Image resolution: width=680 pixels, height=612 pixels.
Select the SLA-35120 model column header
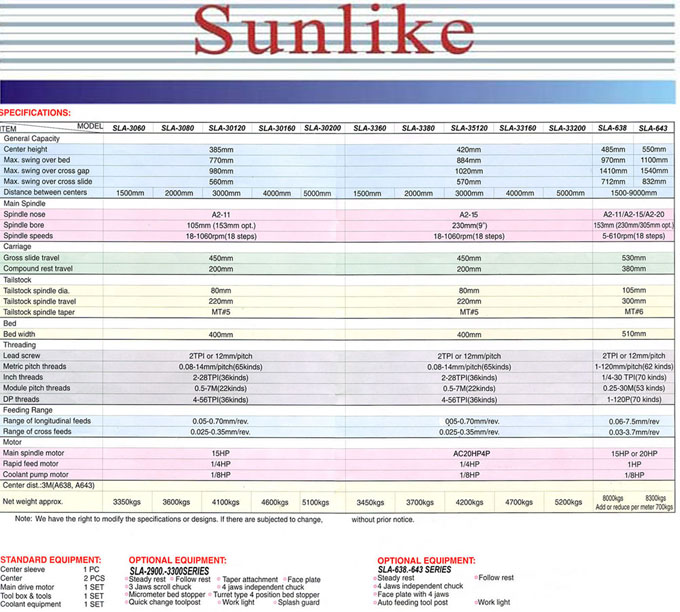[469, 128]
